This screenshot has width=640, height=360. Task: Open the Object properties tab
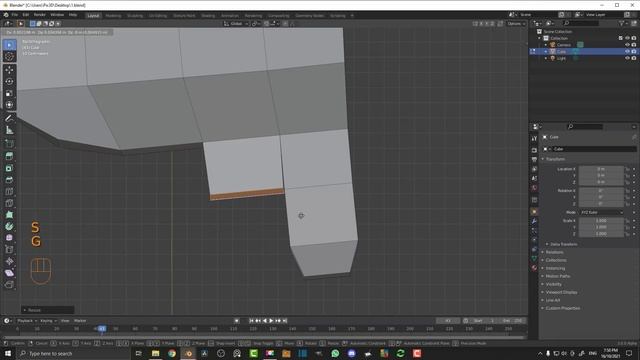pos(534,212)
